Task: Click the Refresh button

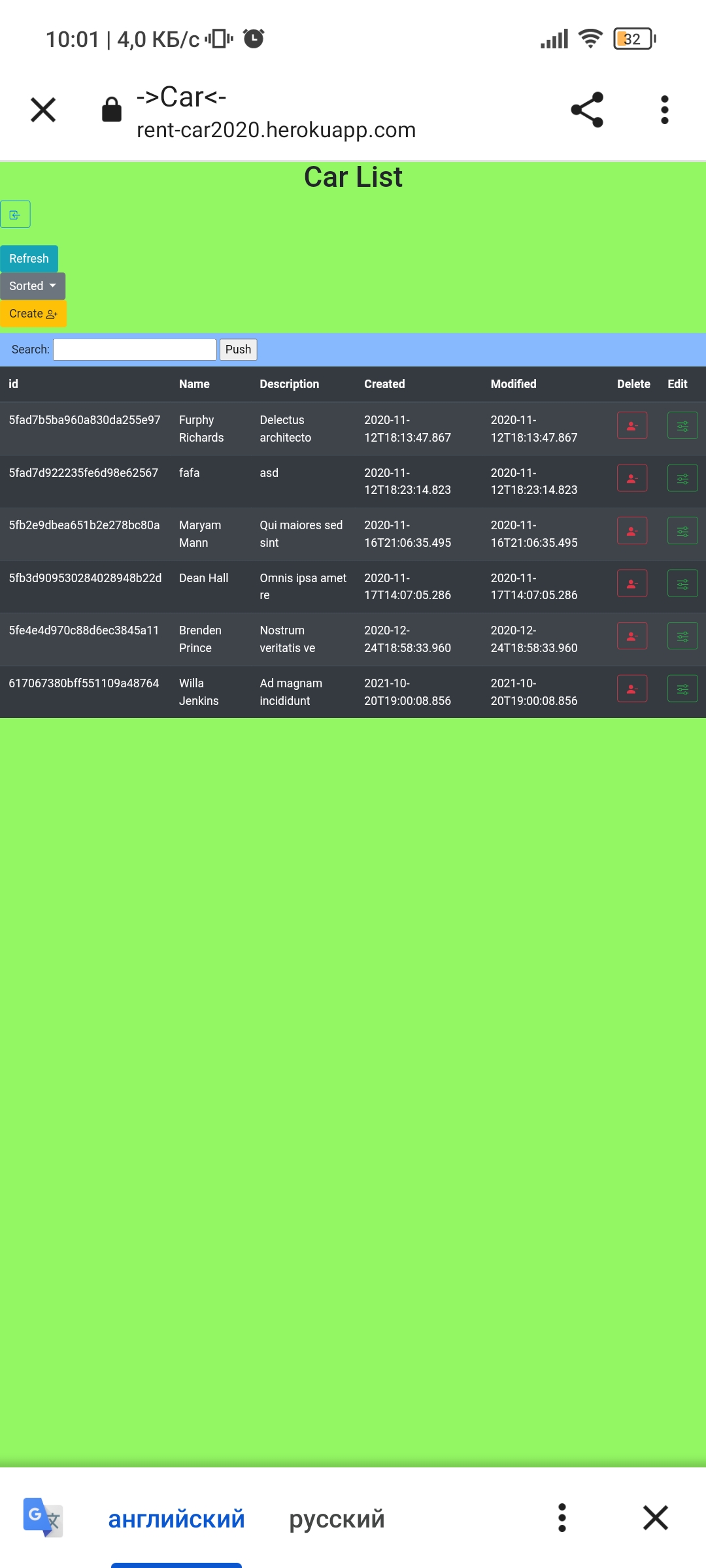Action: point(29,259)
